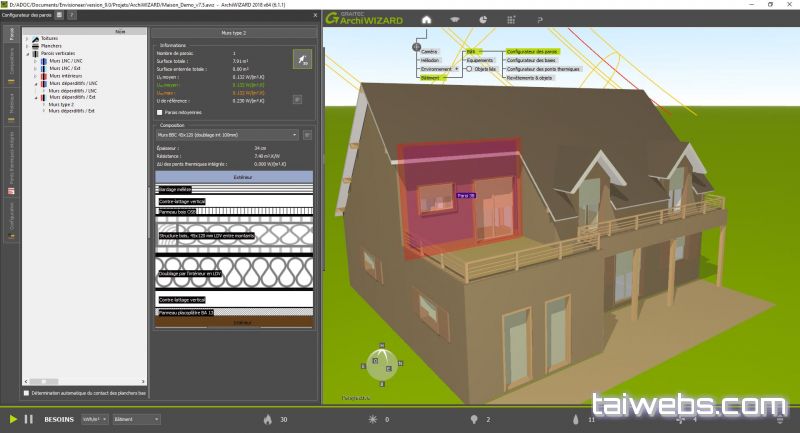Click the flame heating indicator icon

point(267,419)
